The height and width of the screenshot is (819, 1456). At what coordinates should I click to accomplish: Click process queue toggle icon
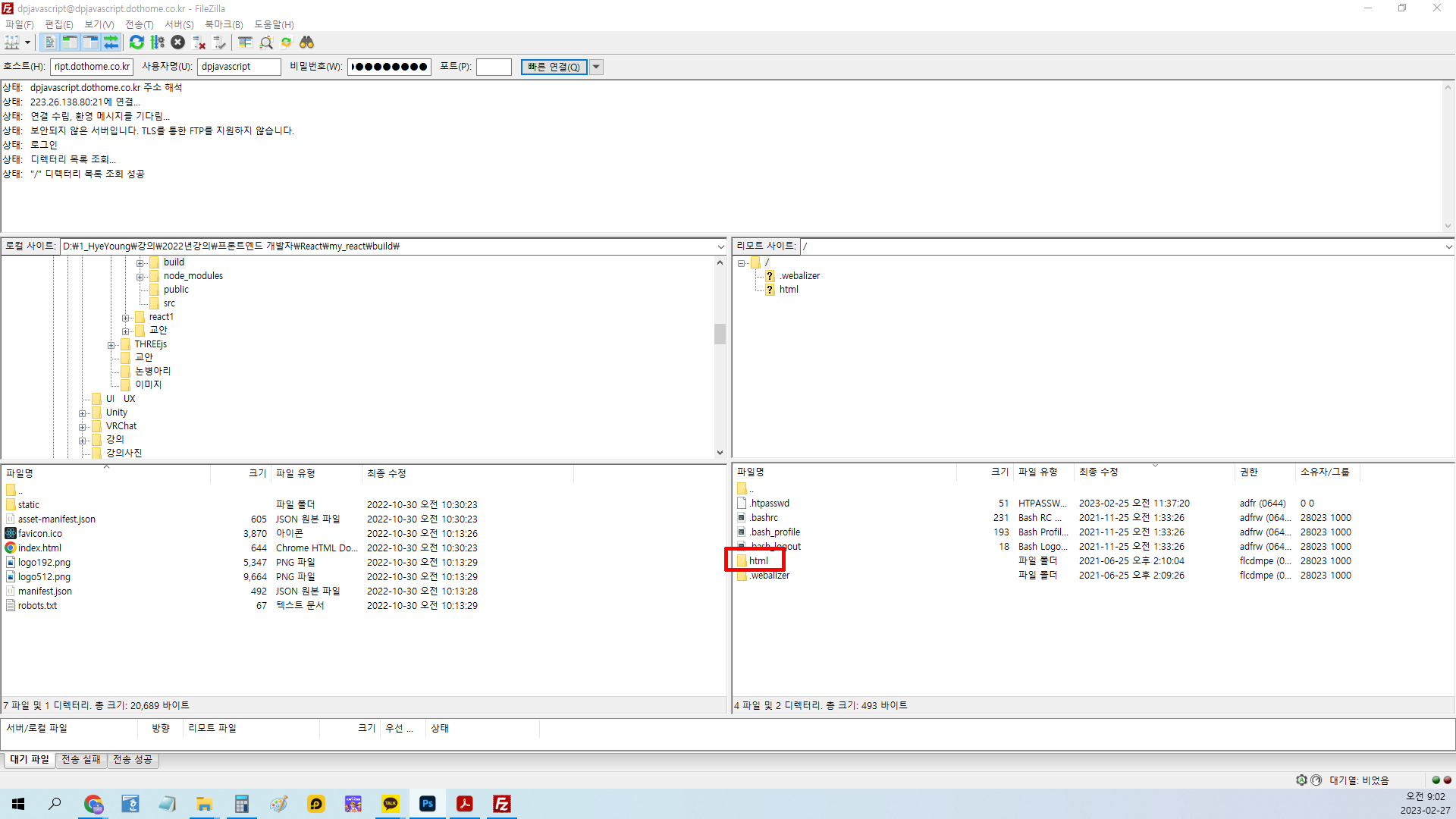click(x=157, y=42)
